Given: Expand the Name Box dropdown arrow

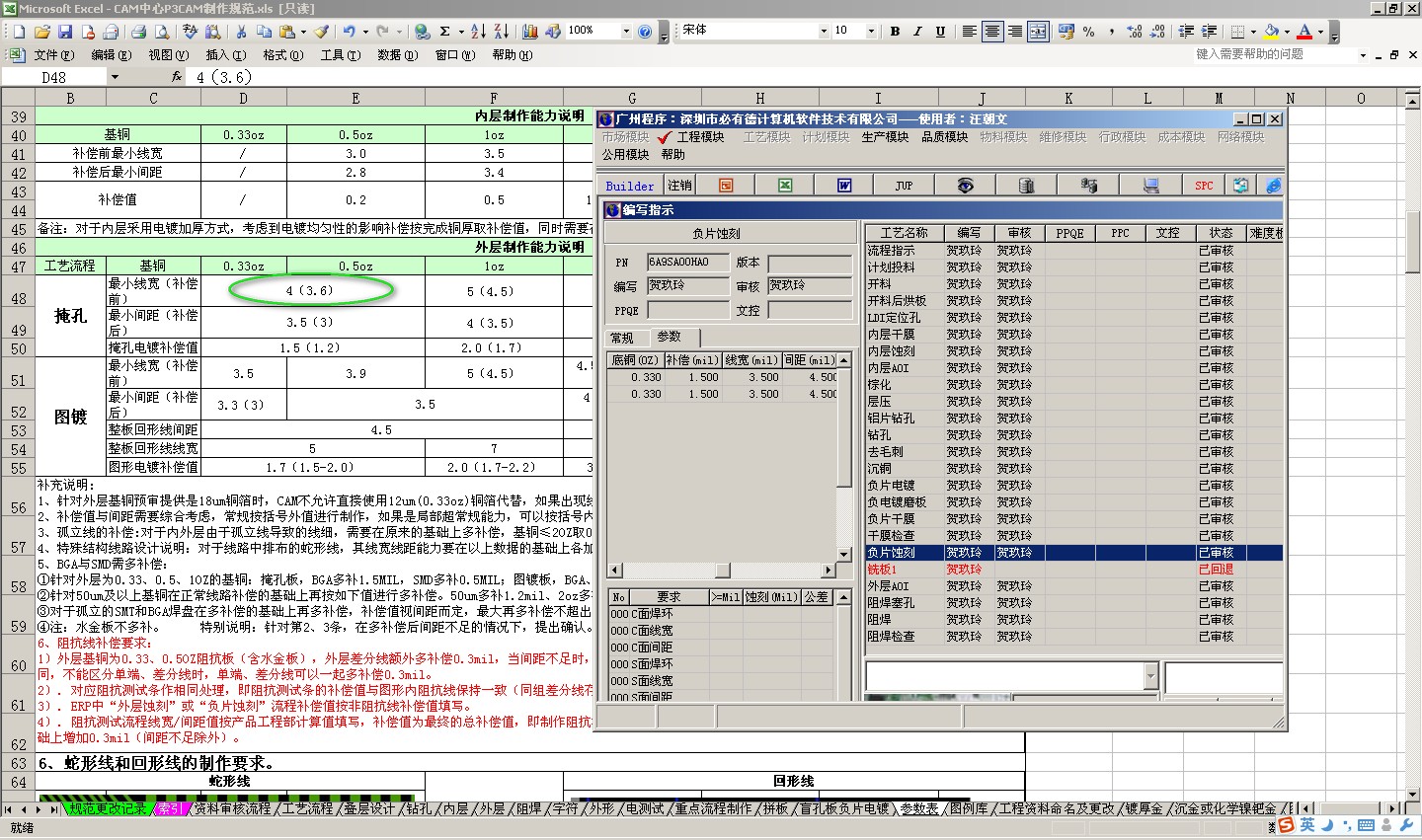Looking at the screenshot, I should click(115, 77).
